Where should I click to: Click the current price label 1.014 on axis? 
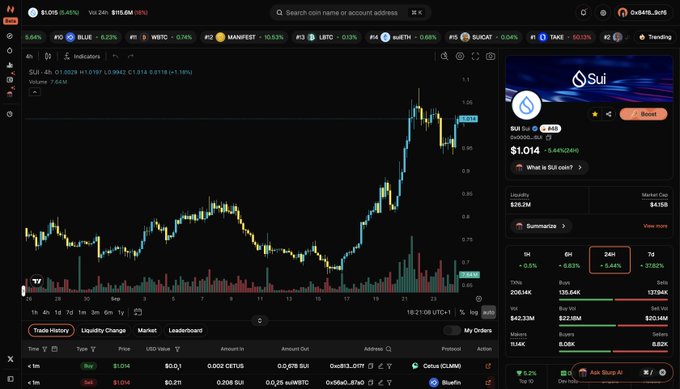click(x=468, y=119)
